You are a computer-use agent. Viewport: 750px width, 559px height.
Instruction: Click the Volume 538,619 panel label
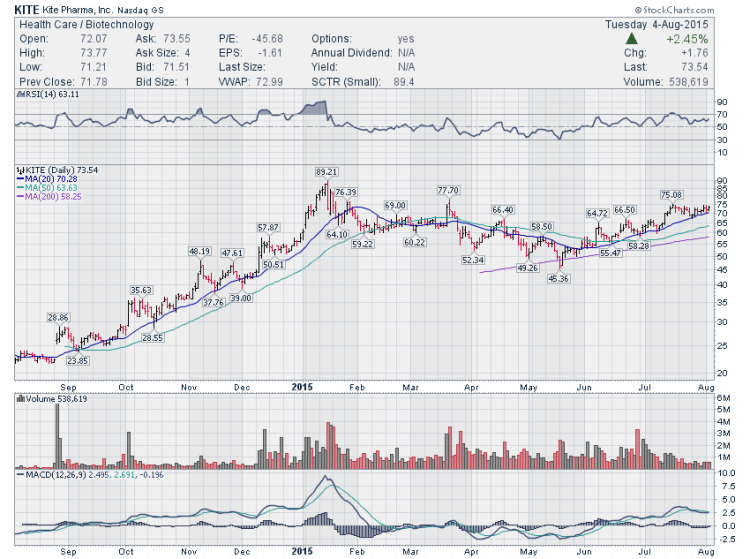[x=52, y=399]
